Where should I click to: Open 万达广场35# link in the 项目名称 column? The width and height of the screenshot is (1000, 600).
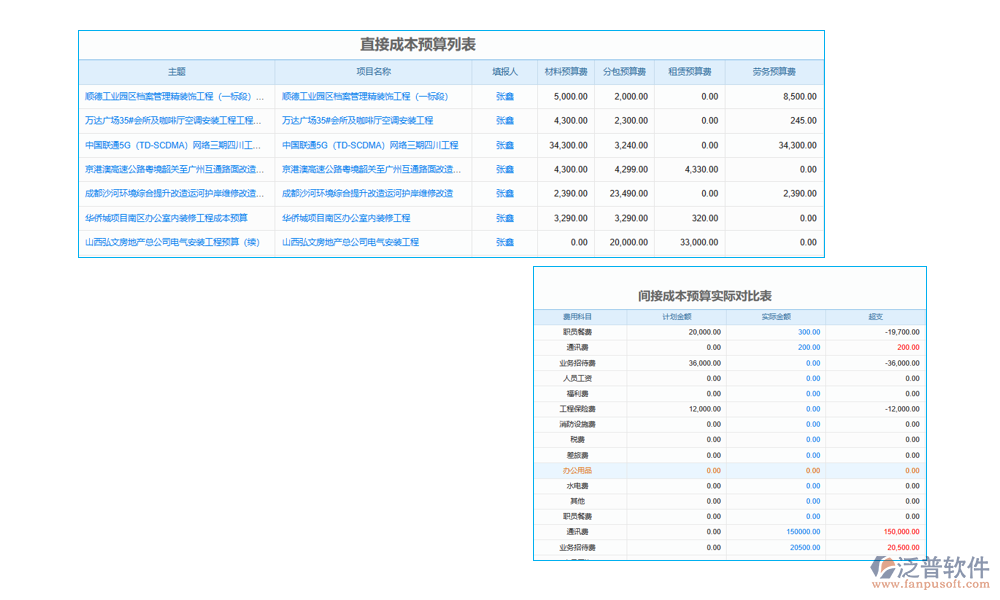(x=357, y=121)
